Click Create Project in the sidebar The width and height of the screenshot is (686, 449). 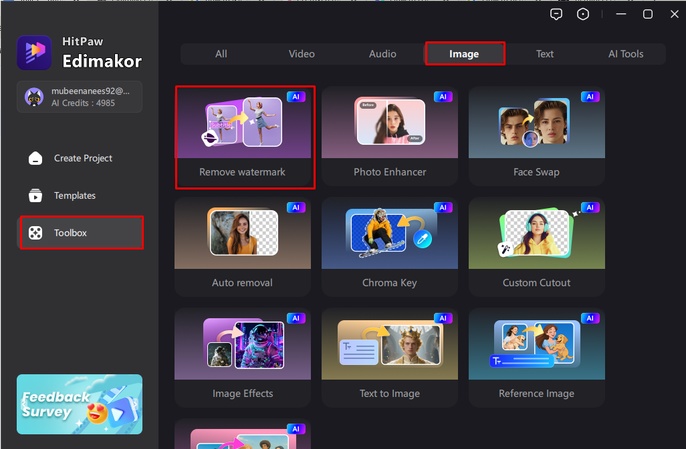[82, 158]
